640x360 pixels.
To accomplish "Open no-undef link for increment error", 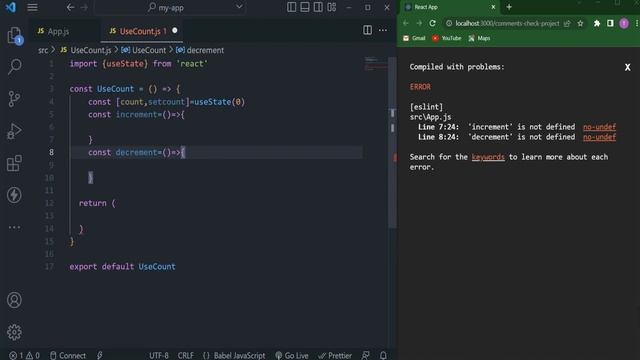I will 599,127.
